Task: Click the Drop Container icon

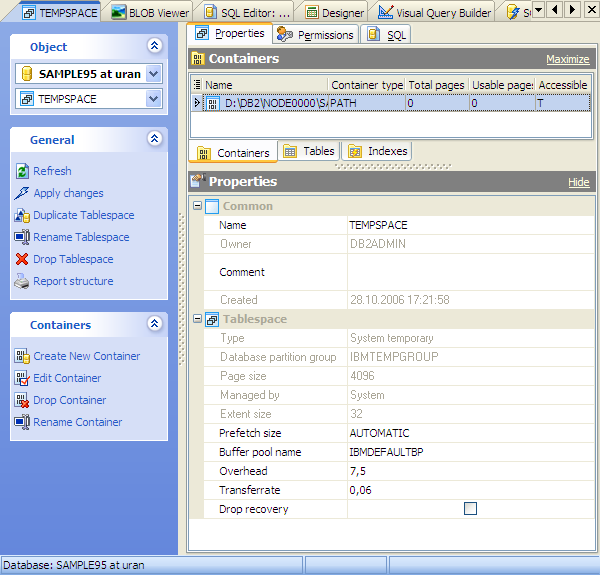Action: coord(23,400)
